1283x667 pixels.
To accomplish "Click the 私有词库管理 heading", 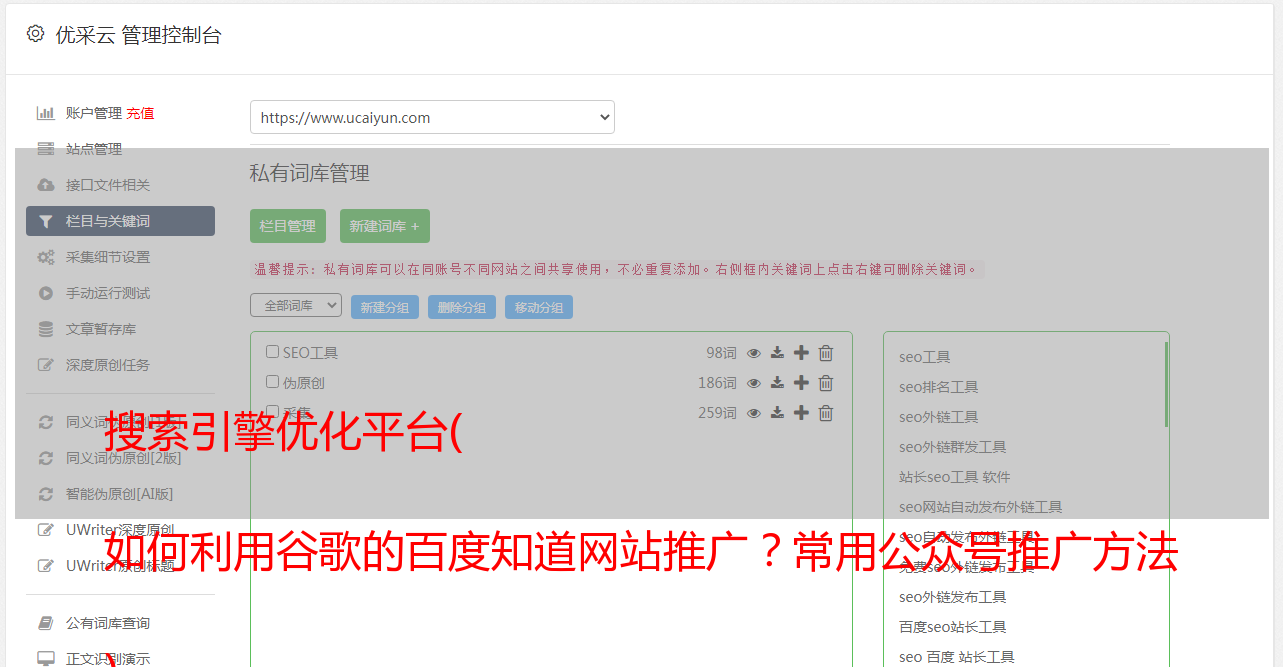I will point(310,173).
